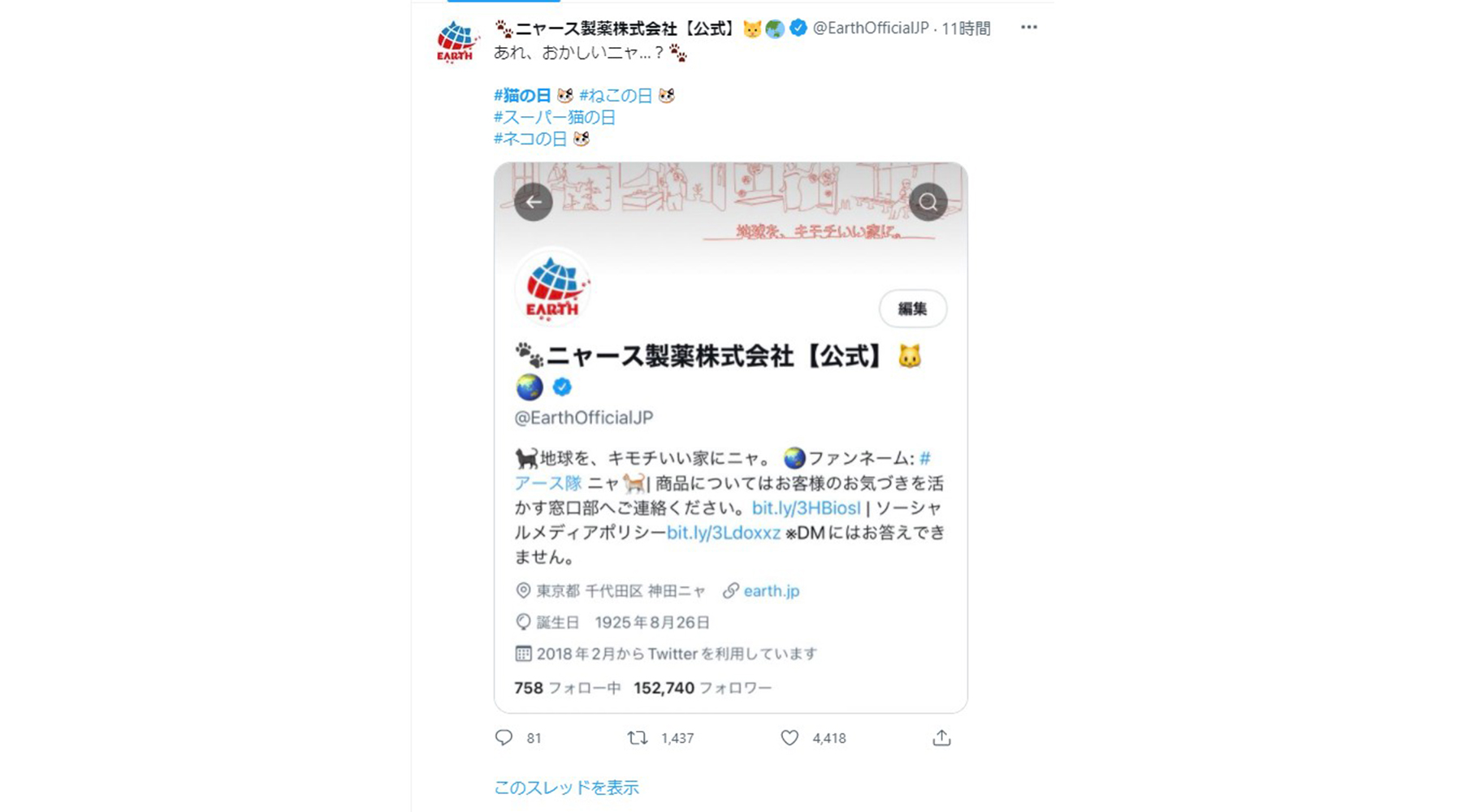Open the #ねこの日 hashtag
Image resolution: width=1462 pixels, height=812 pixels.
click(616, 96)
